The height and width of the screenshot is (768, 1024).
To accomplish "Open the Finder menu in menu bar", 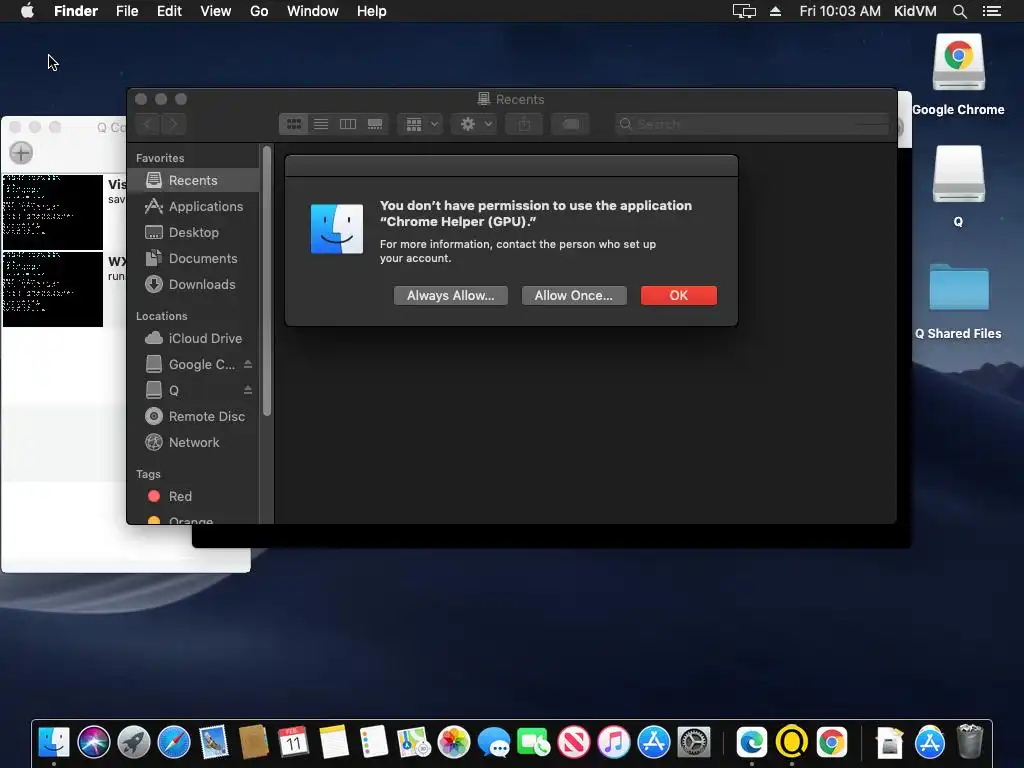I will pyautogui.click(x=76, y=11).
